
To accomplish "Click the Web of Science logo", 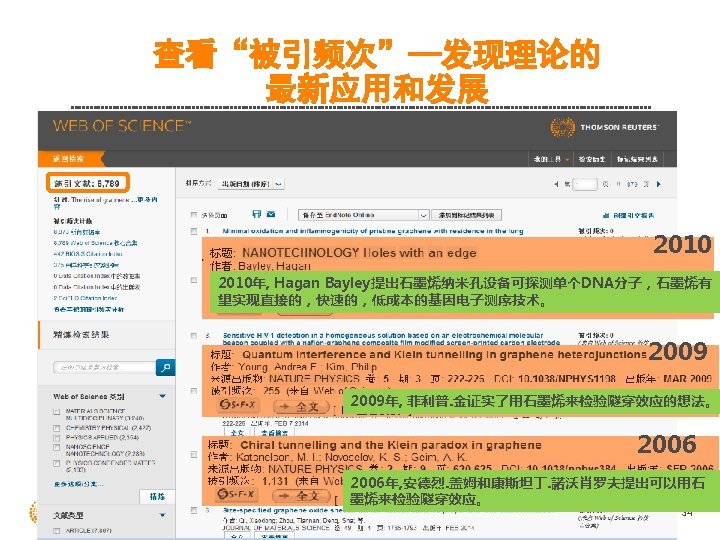I will click(122, 126).
